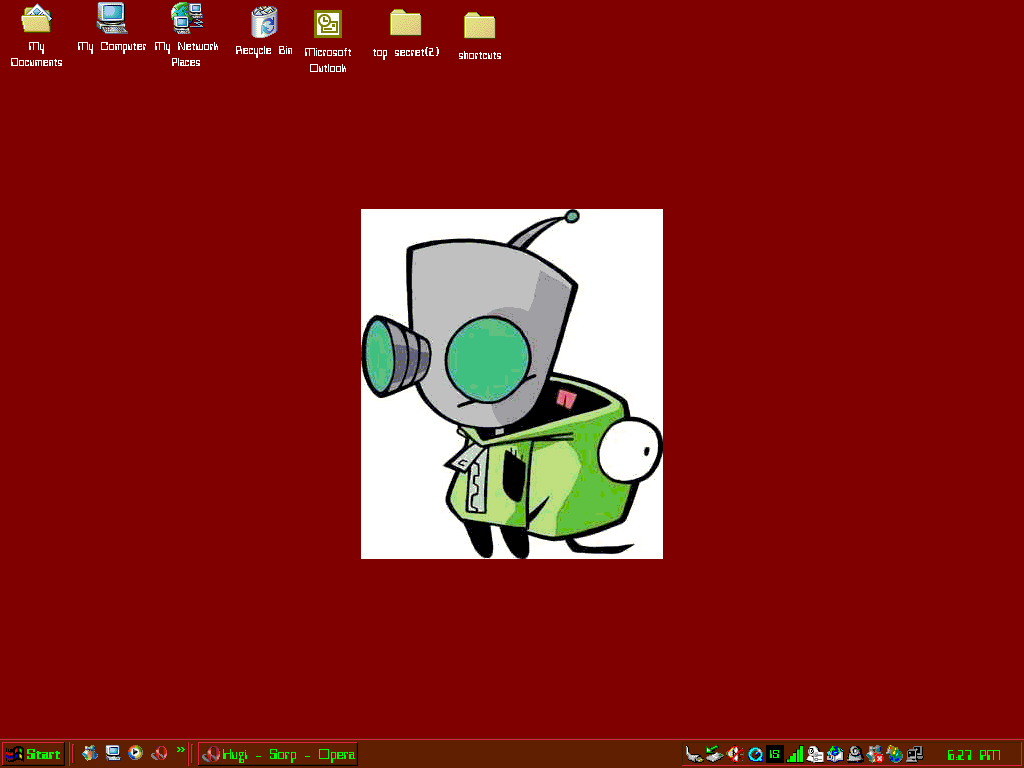Select the My Network Places icon
Viewport: 1024px width, 768px height.
click(186, 35)
